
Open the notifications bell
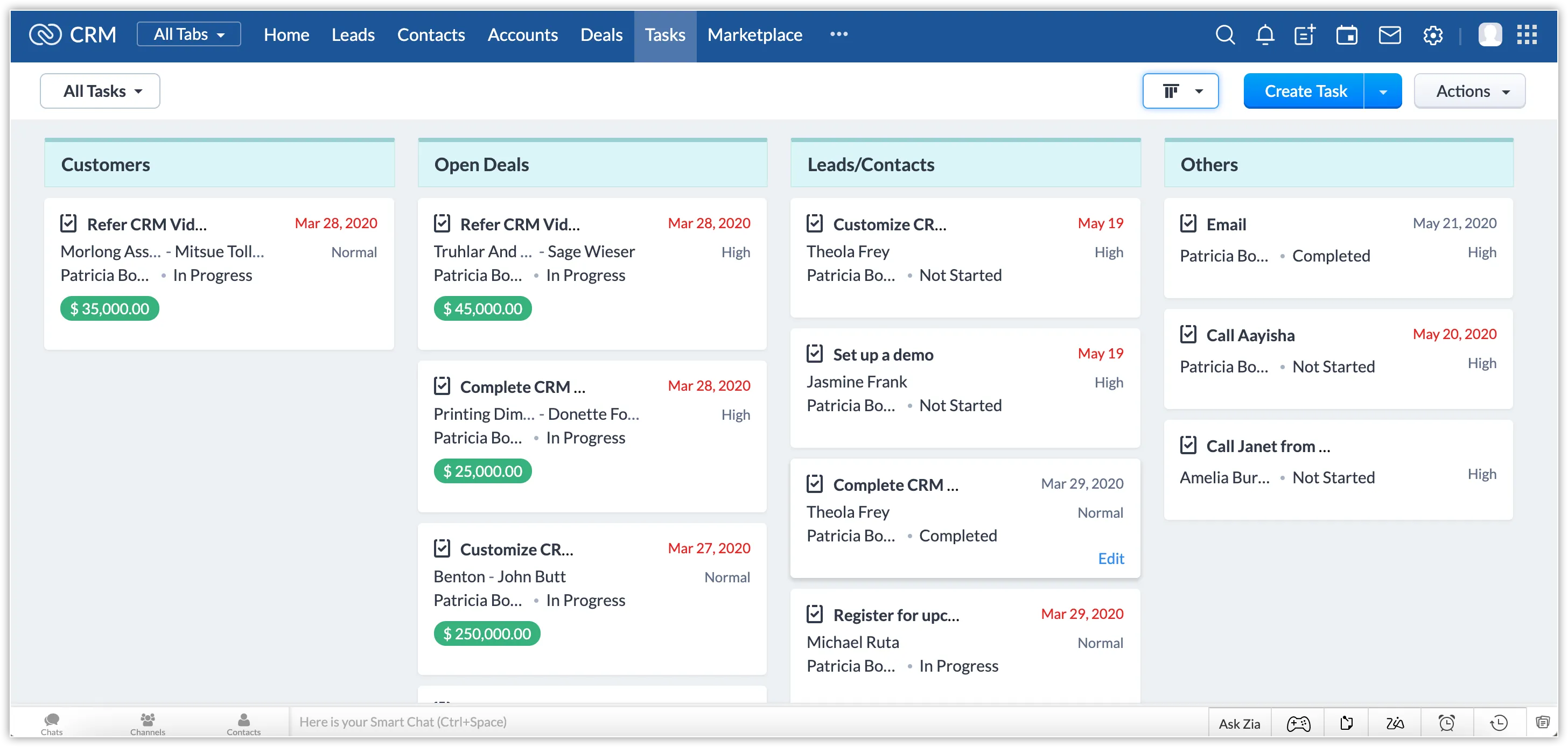(1265, 34)
